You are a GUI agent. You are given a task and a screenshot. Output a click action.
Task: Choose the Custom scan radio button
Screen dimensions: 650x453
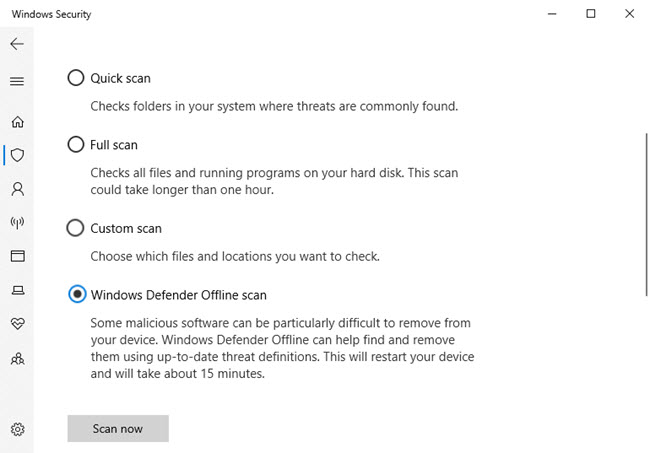pyautogui.click(x=75, y=228)
